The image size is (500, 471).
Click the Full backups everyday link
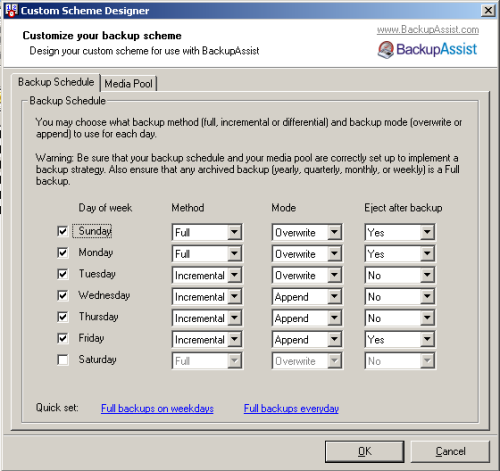[x=291, y=408]
